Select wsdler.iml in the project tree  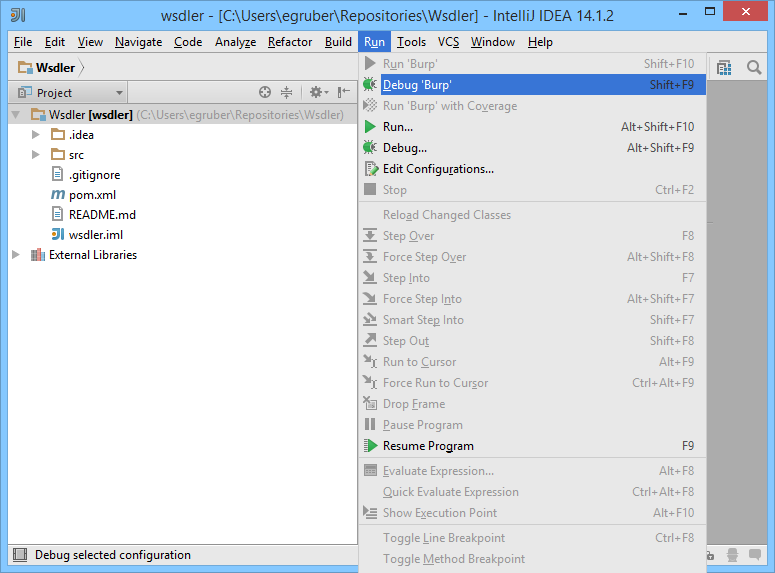(96, 235)
